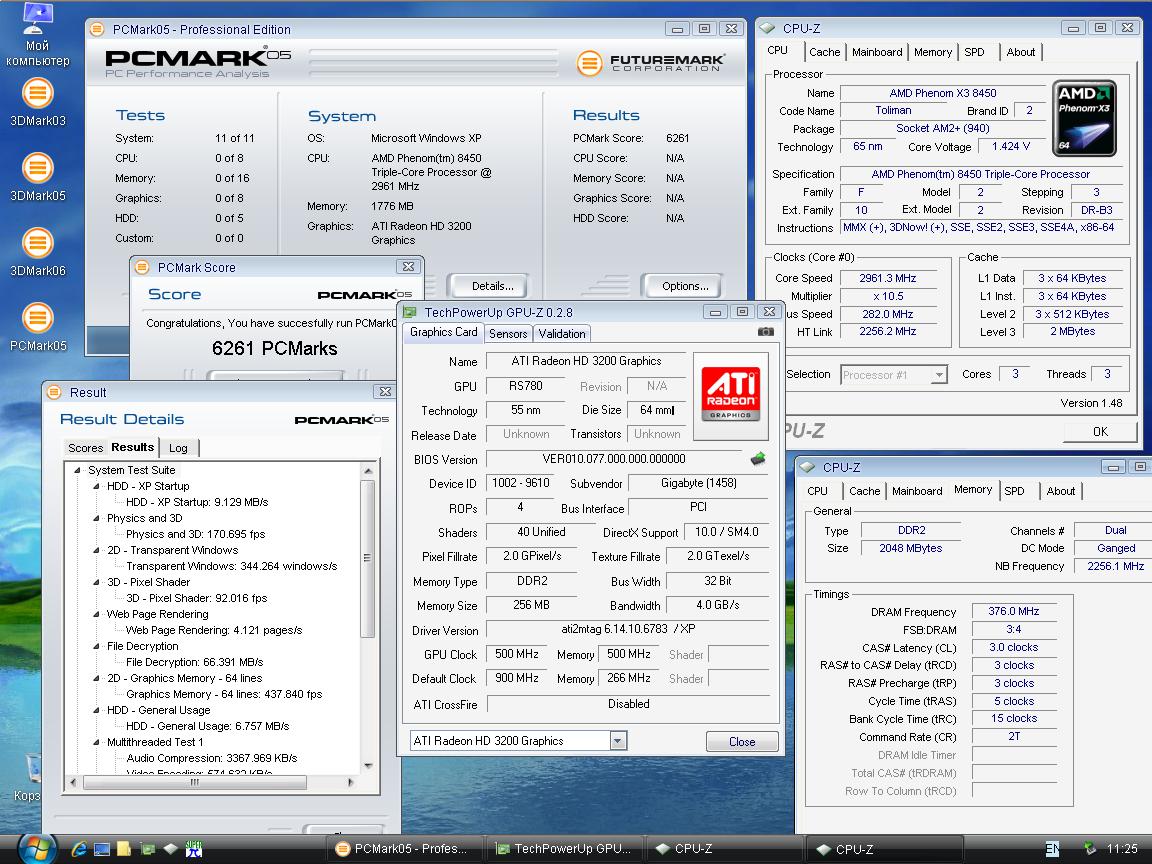Image resolution: width=1152 pixels, height=864 pixels.
Task: Switch to Validation tab in GPU-Z
Action: [x=562, y=334]
